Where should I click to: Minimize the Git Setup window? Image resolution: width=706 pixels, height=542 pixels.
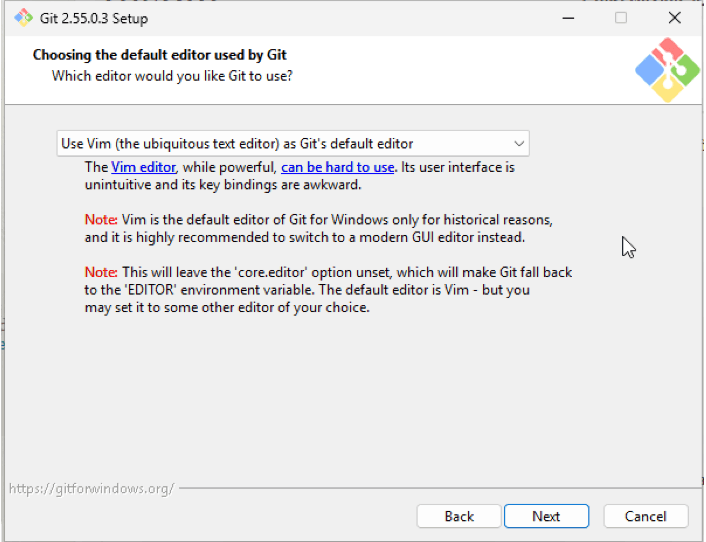coord(568,18)
